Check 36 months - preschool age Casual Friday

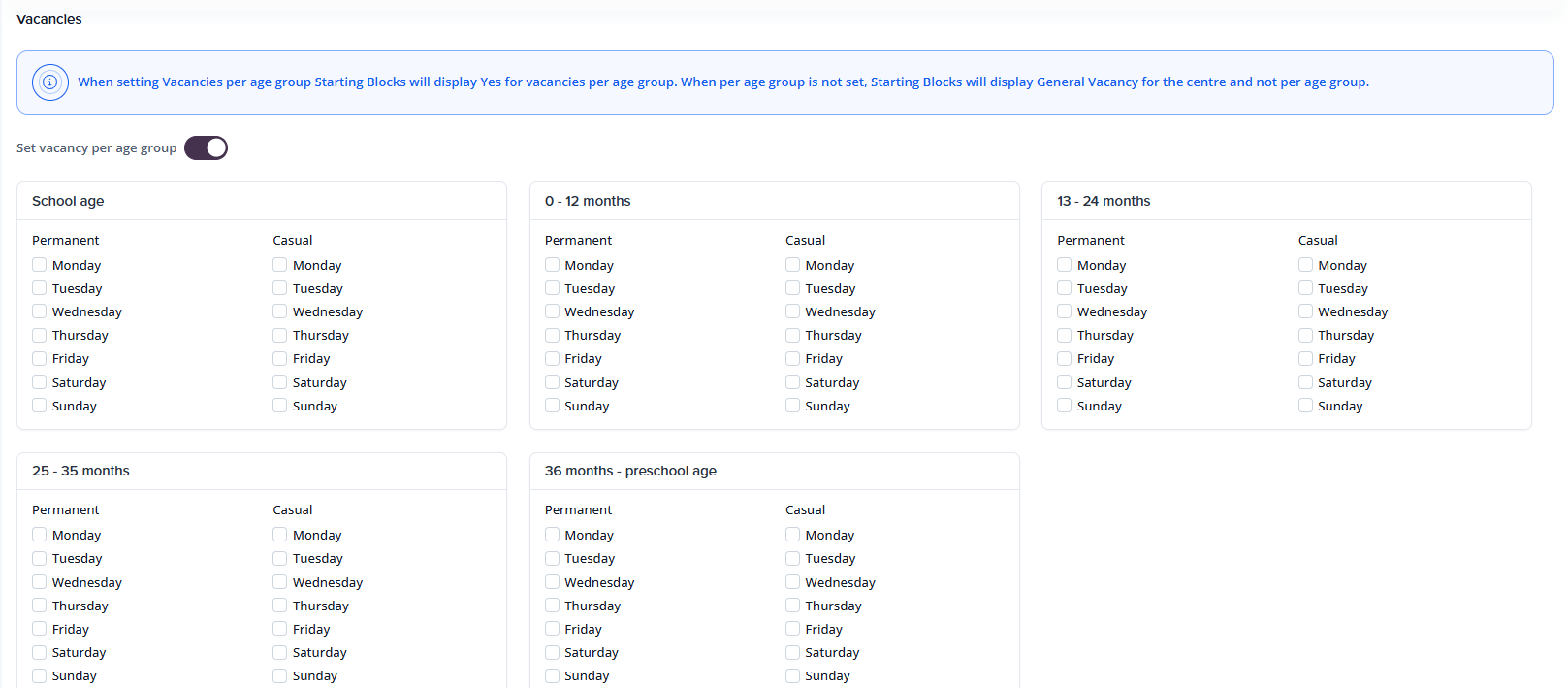click(793, 629)
